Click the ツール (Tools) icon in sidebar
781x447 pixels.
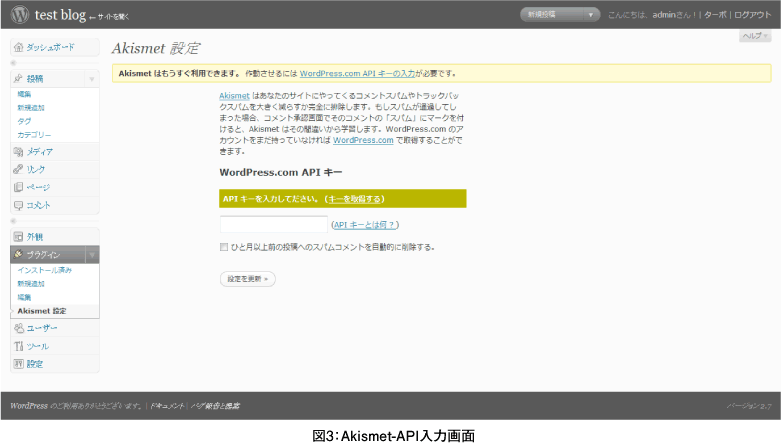point(18,346)
